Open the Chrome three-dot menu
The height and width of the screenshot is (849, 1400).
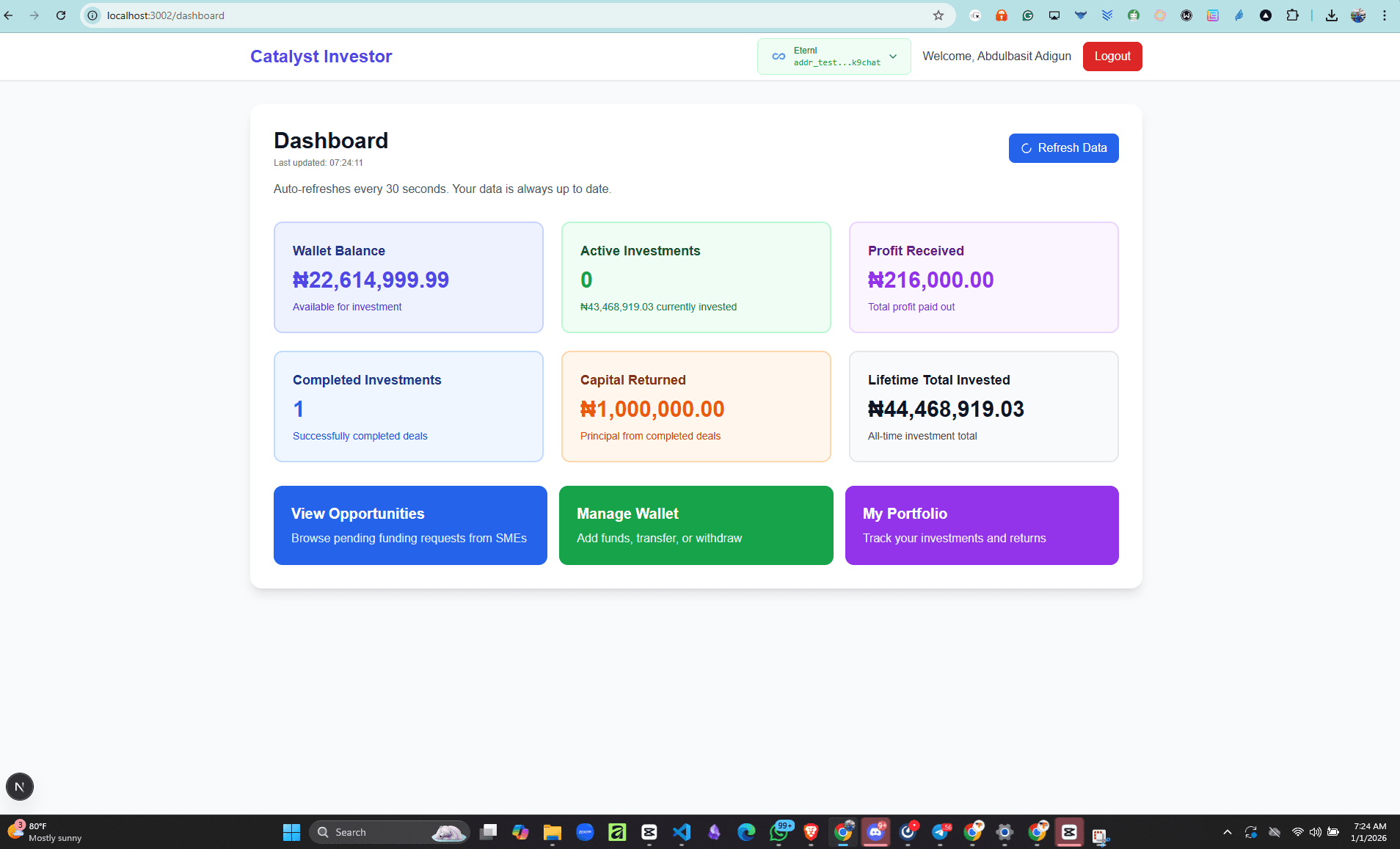[x=1385, y=15]
